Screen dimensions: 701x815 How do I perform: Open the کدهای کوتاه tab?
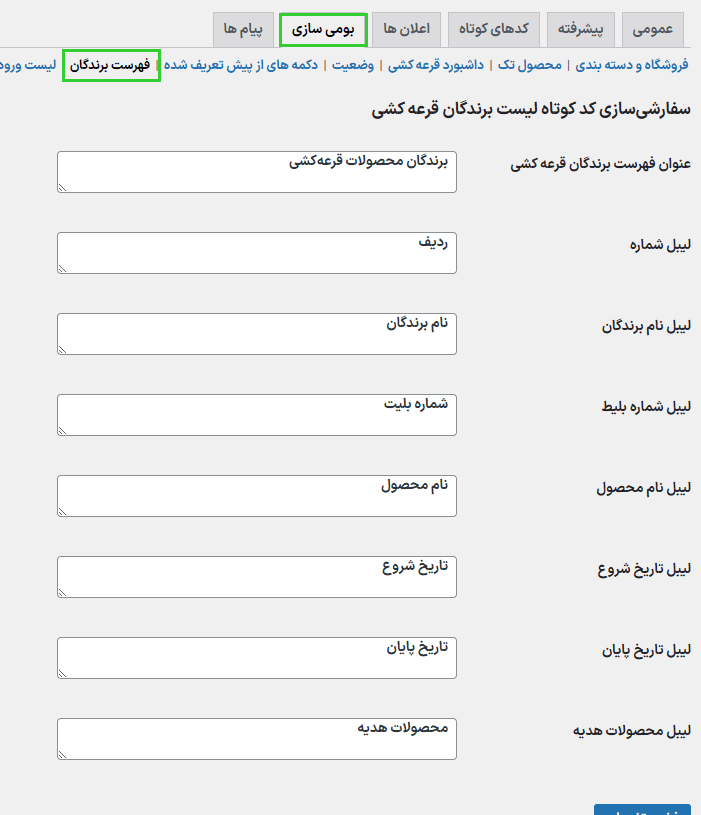tap(494, 29)
